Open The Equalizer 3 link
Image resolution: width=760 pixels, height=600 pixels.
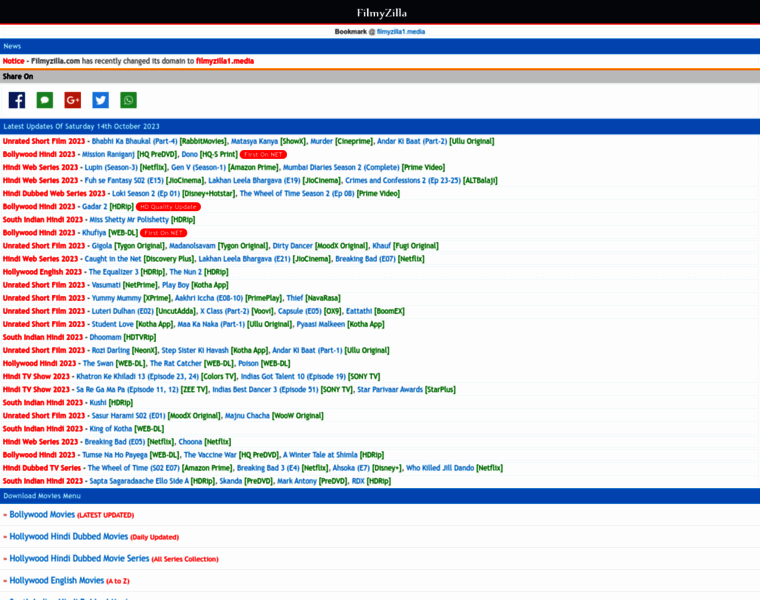113,272
